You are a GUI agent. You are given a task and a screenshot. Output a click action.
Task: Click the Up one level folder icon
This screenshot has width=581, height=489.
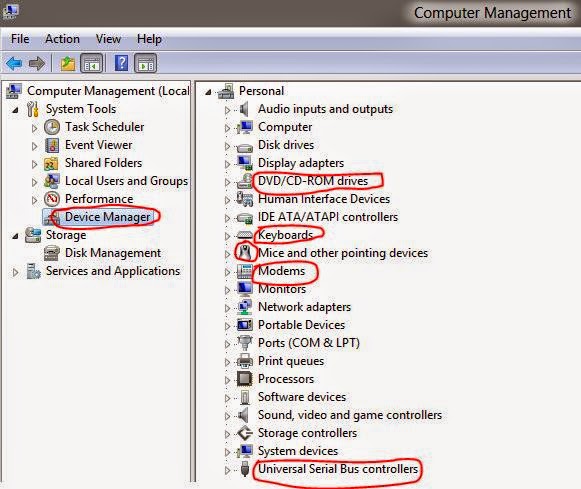68,63
